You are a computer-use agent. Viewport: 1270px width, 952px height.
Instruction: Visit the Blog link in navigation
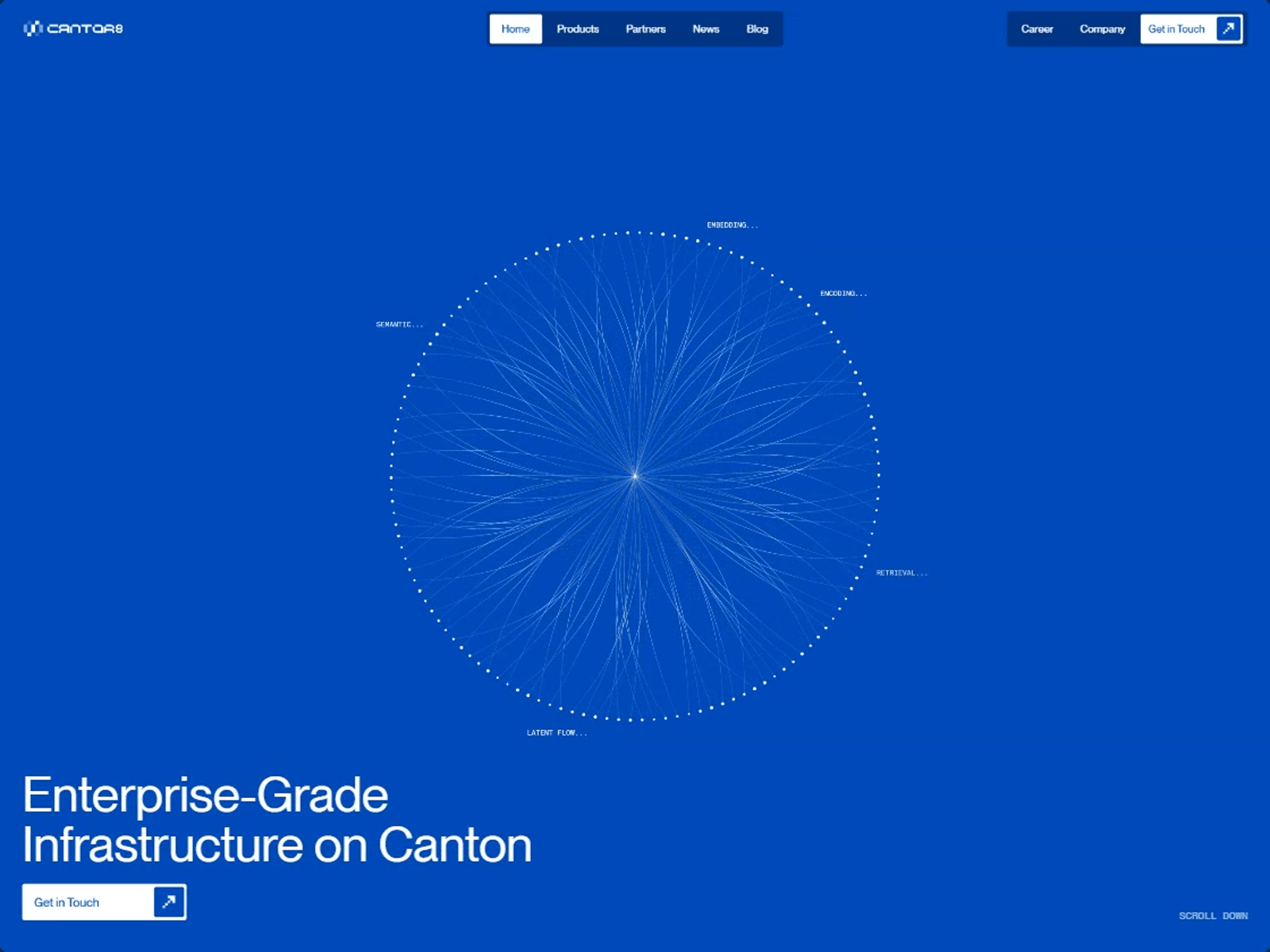pyautogui.click(x=757, y=29)
